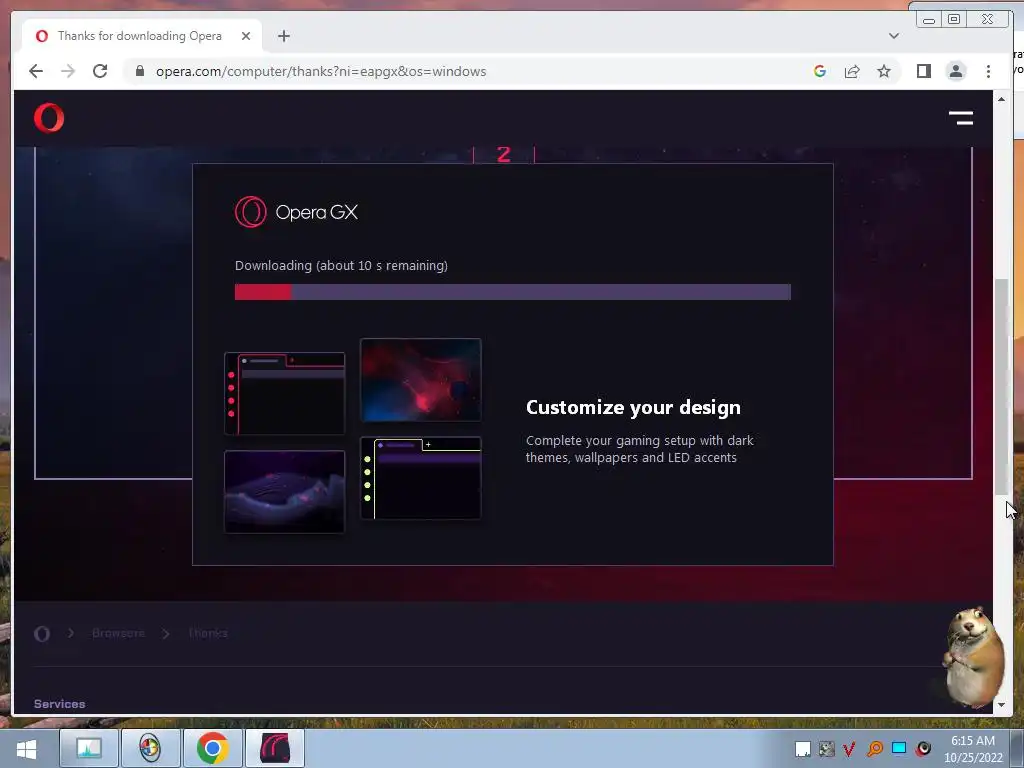The height and width of the screenshot is (768, 1024).
Task: View site information via the lock icon
Action: point(140,71)
